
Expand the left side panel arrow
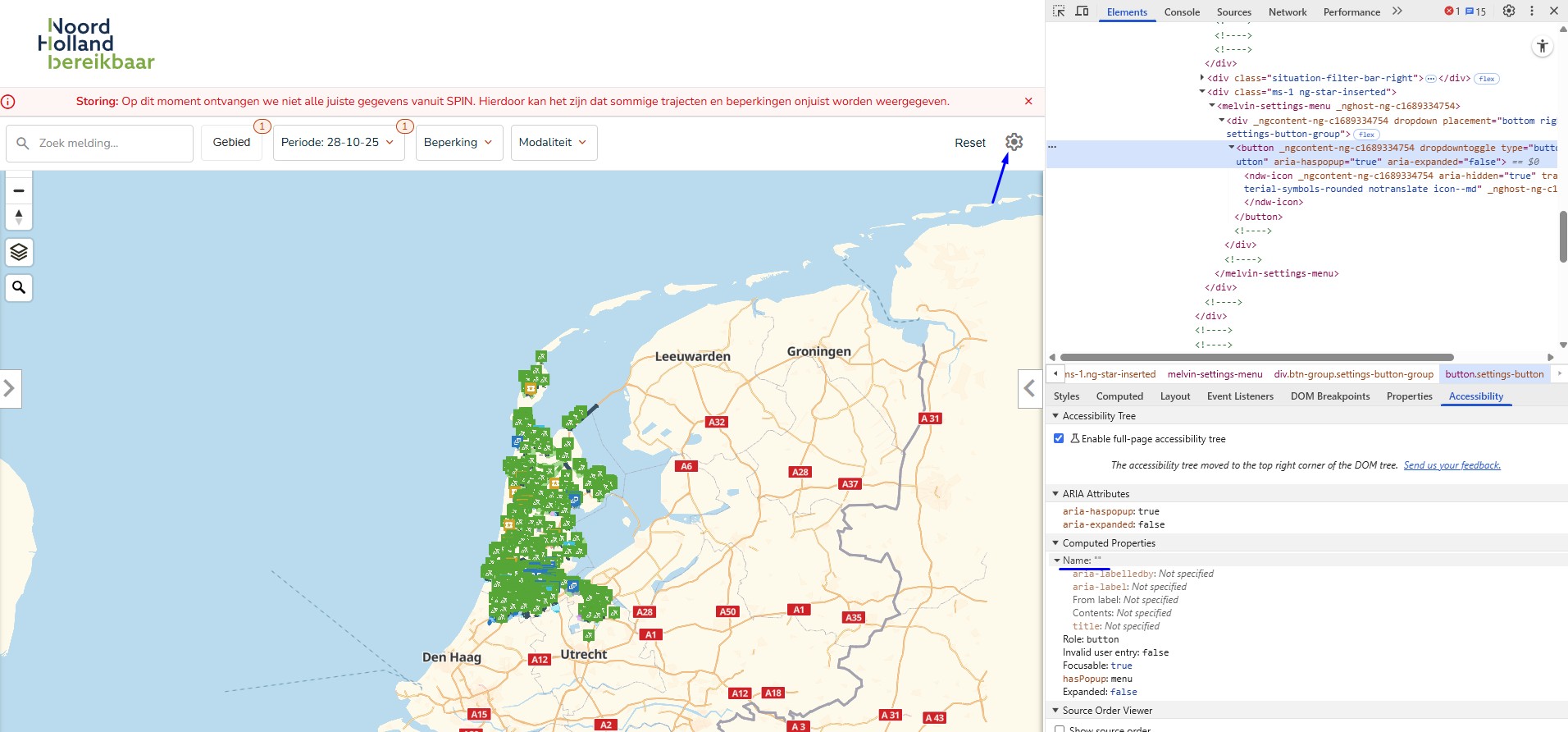coord(10,388)
